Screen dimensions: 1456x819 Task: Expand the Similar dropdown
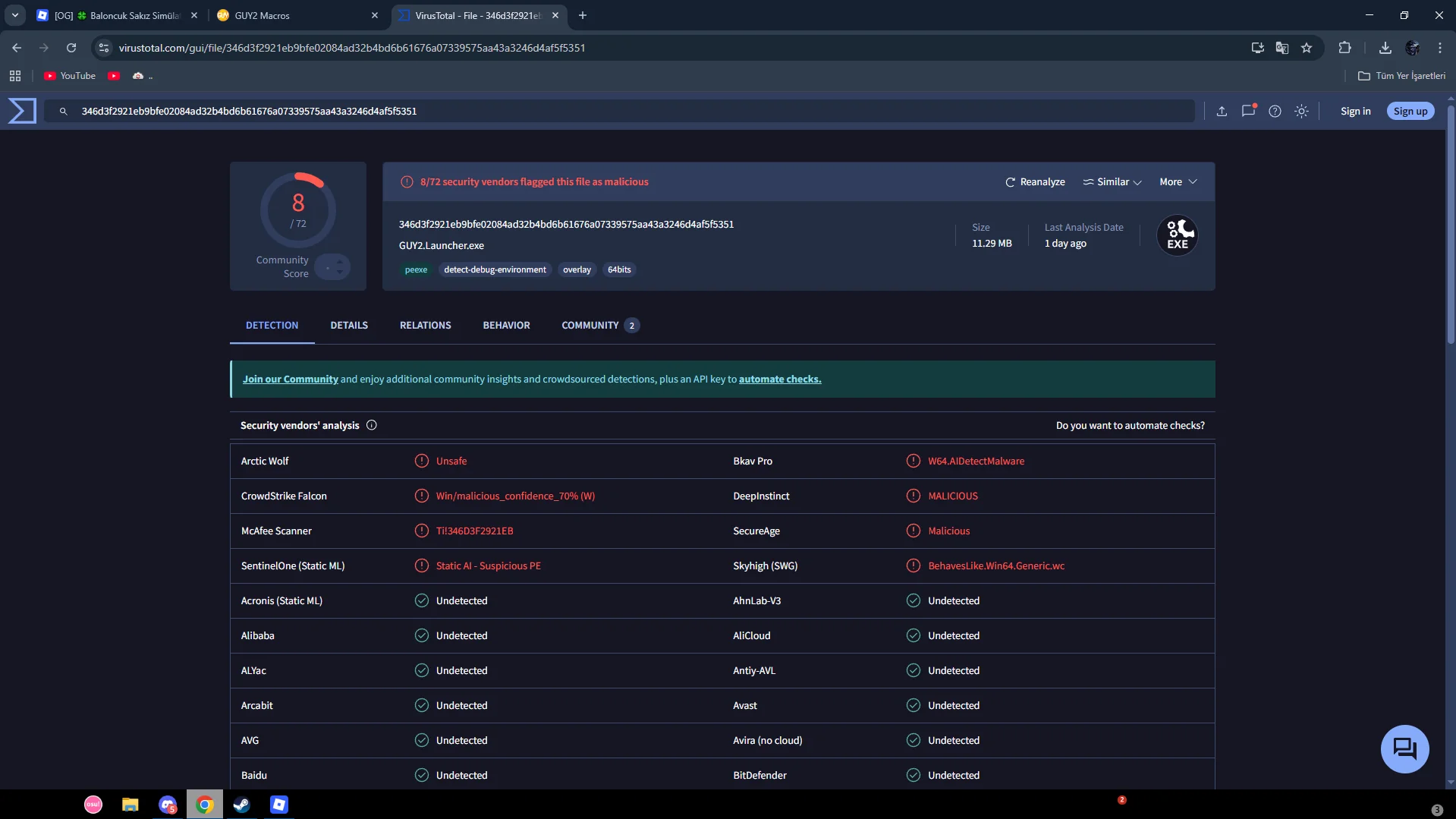(1112, 182)
